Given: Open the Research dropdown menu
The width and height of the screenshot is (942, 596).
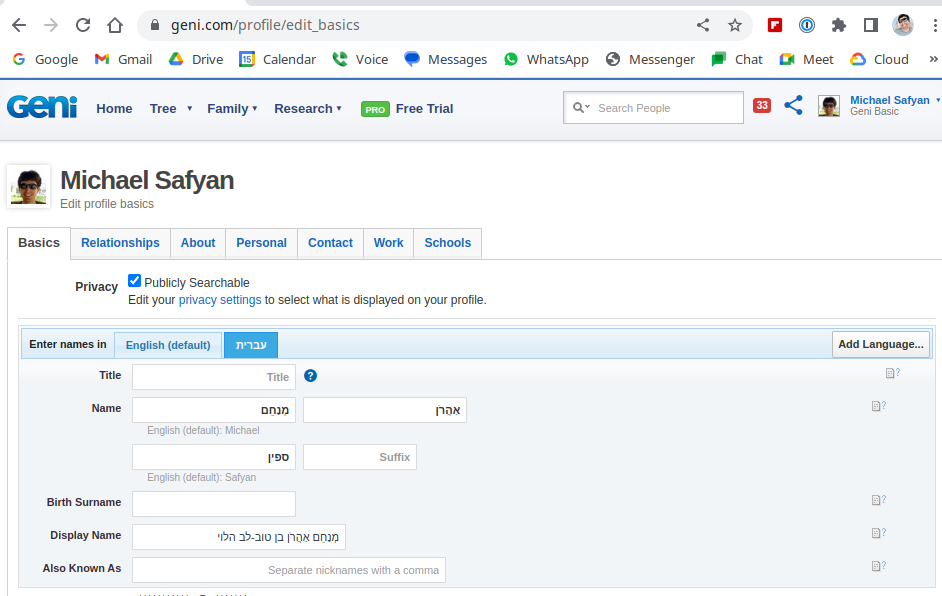Looking at the screenshot, I should [x=308, y=108].
